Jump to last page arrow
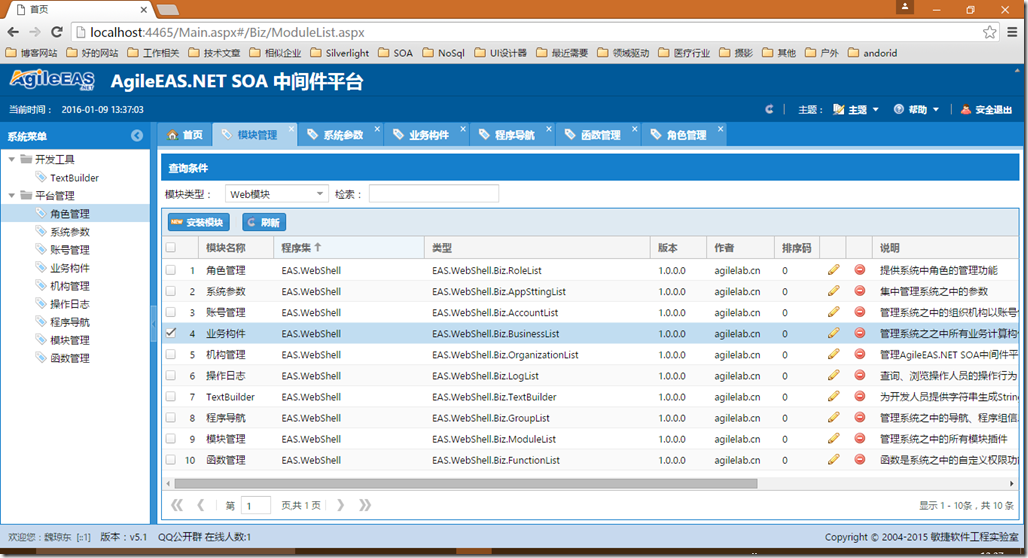Screen dimensions: 1028x558 pos(365,505)
